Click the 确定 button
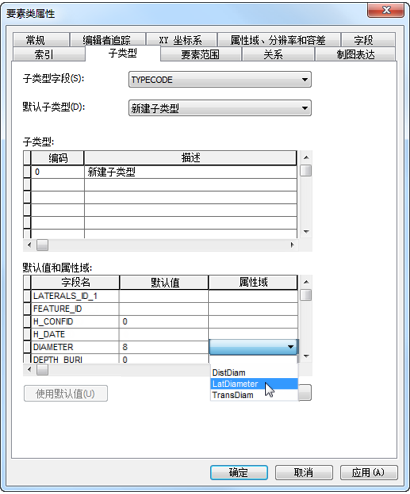 pyautogui.click(x=239, y=472)
